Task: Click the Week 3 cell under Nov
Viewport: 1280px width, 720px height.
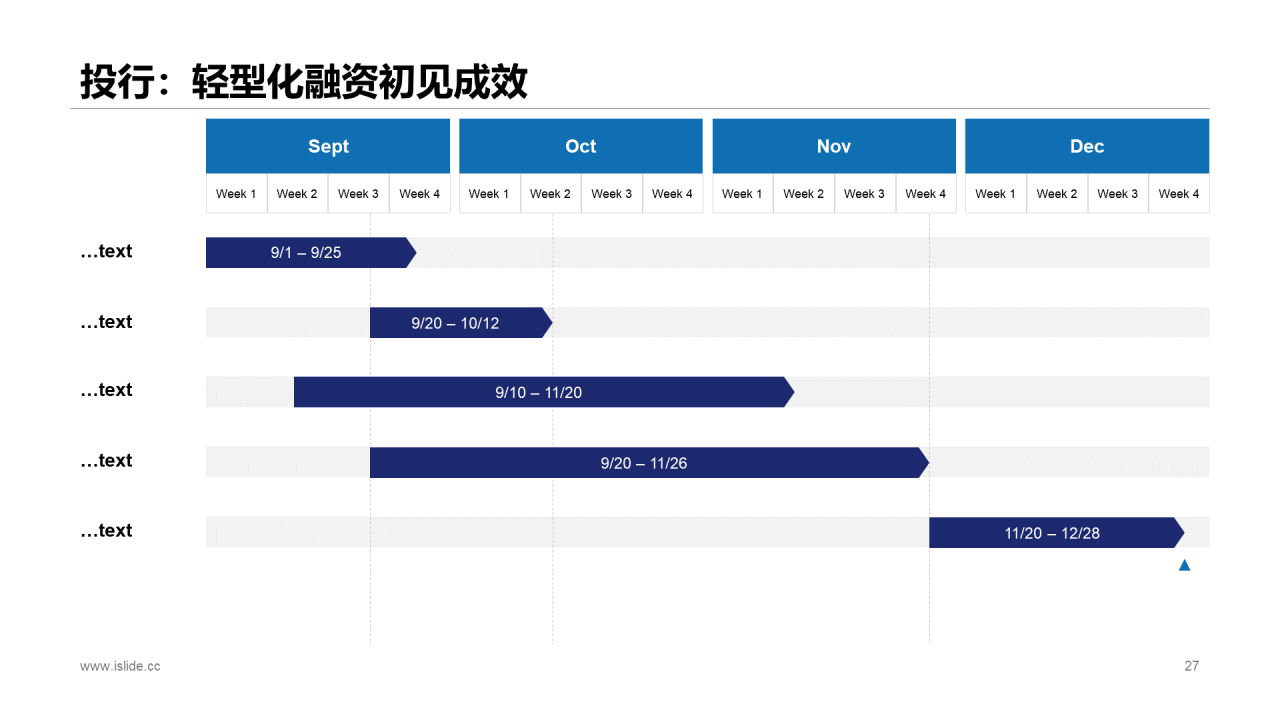Action: pos(864,194)
